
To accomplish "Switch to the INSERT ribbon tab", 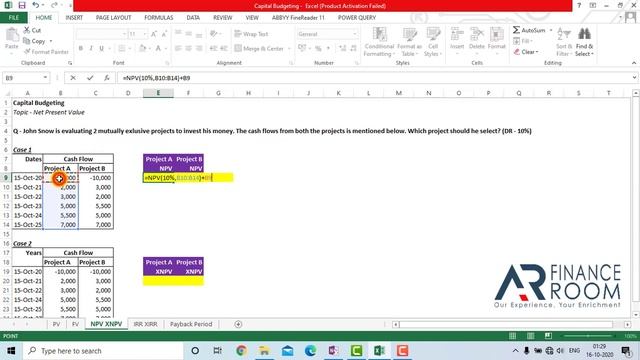I will coord(74,18).
